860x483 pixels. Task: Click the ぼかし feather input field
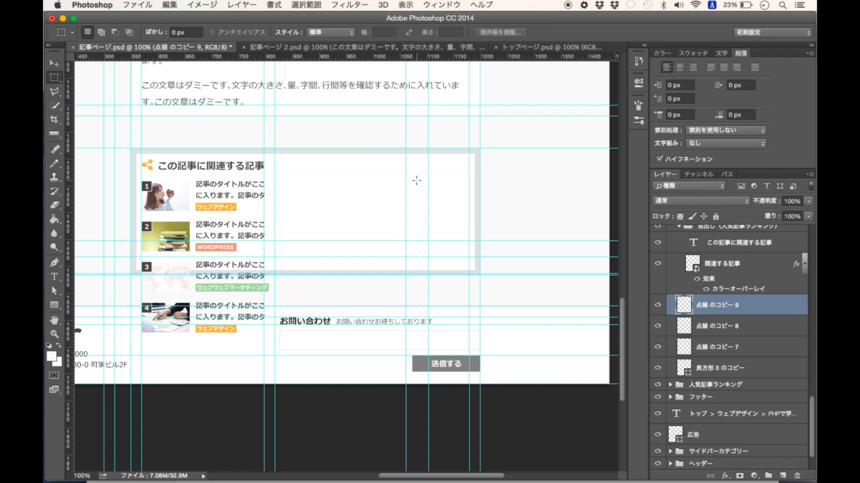tap(185, 32)
